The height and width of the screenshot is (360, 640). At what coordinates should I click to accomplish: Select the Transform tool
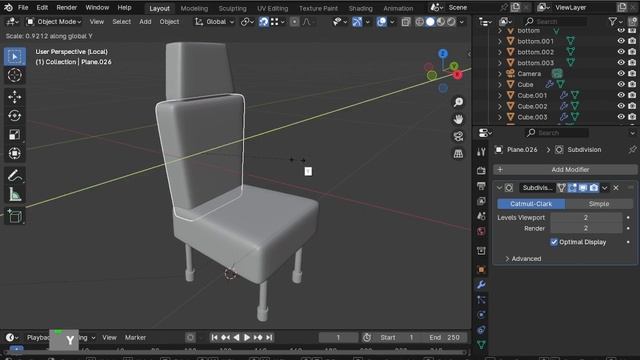pos(15,153)
